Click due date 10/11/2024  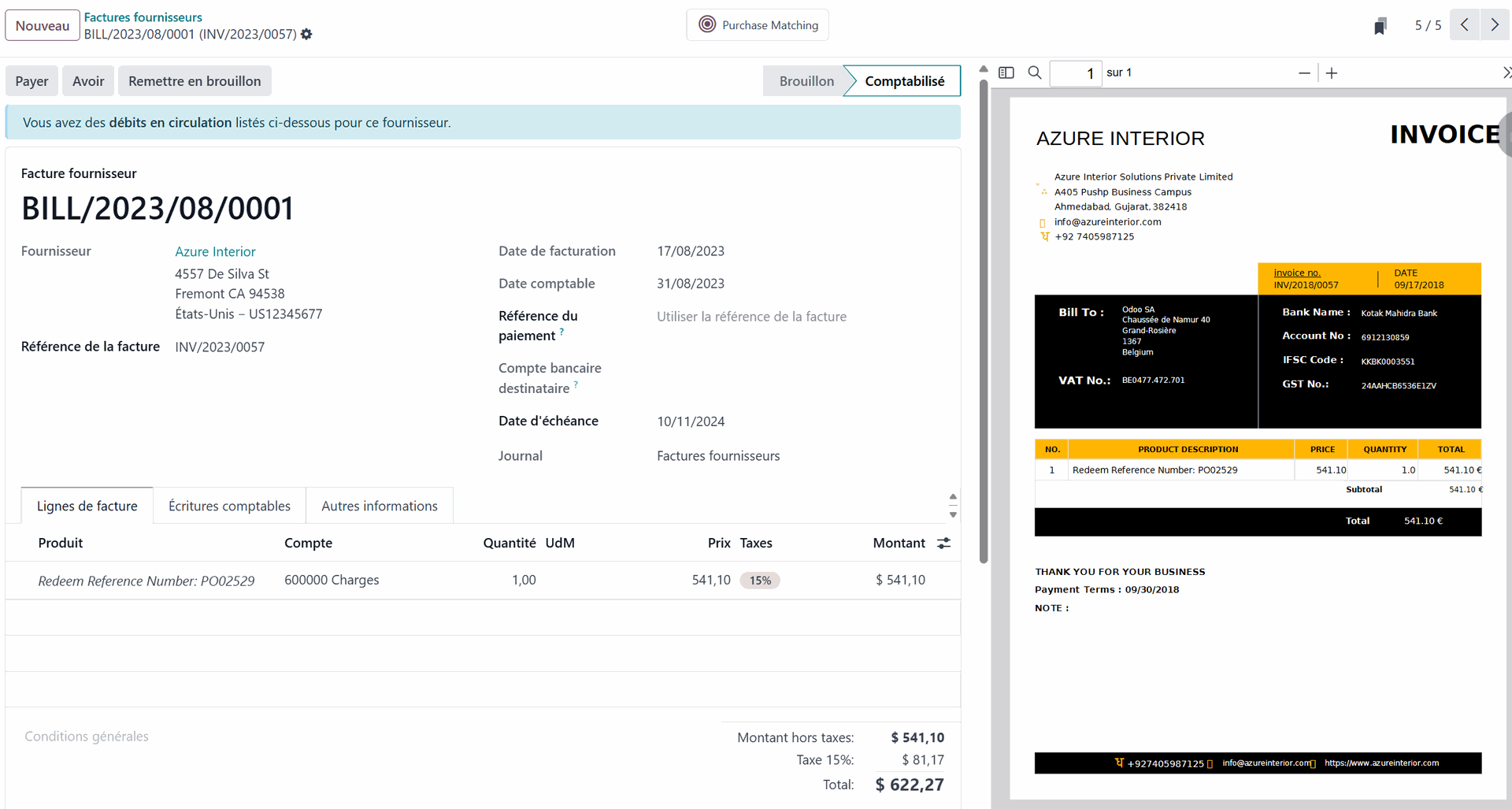691,421
